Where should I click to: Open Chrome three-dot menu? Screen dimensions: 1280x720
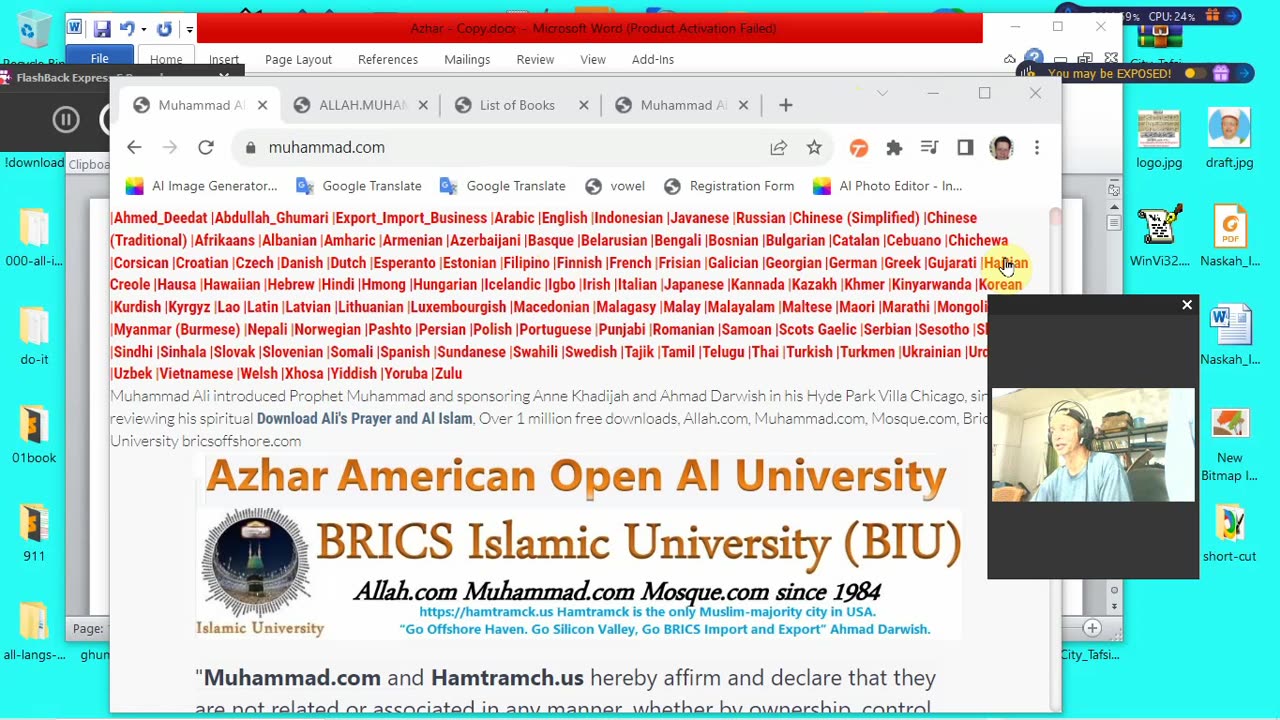pos(1037,148)
